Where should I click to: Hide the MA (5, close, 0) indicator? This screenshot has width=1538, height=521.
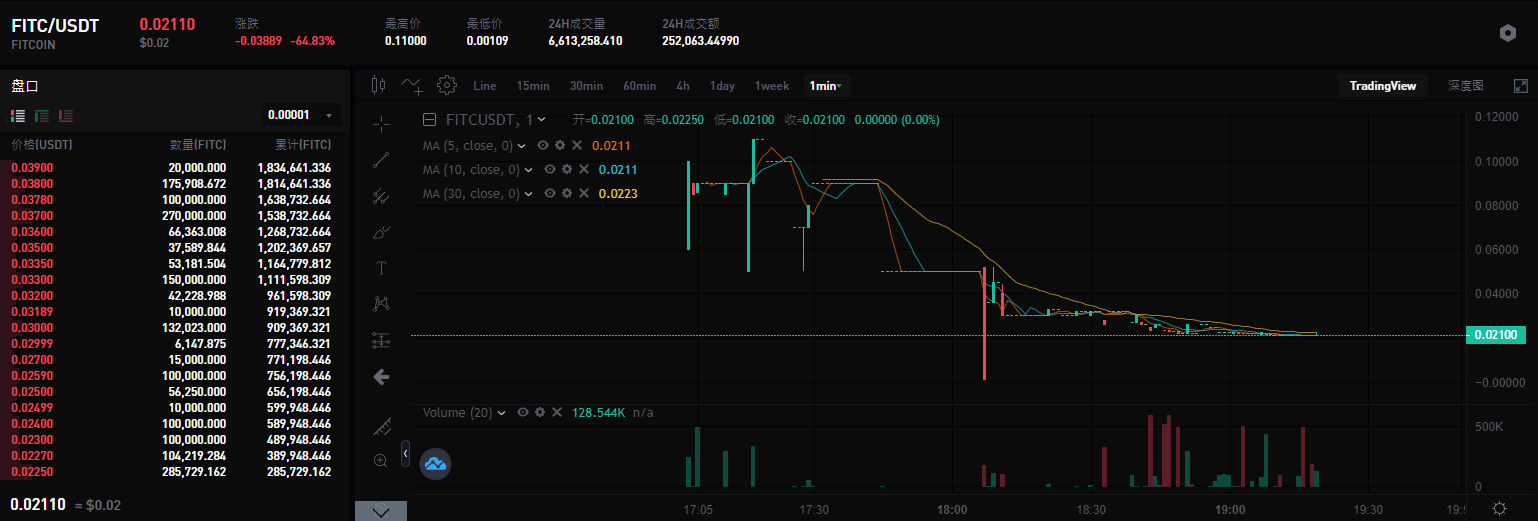point(543,146)
